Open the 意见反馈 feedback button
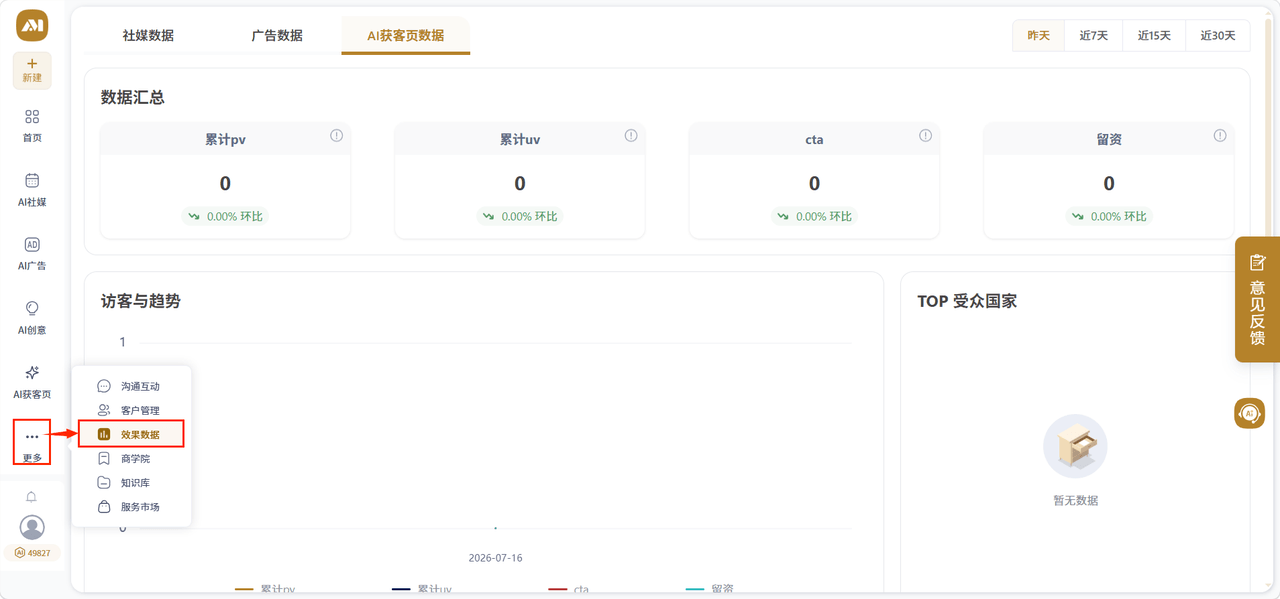Viewport: 1280px width, 599px height. (1258, 299)
